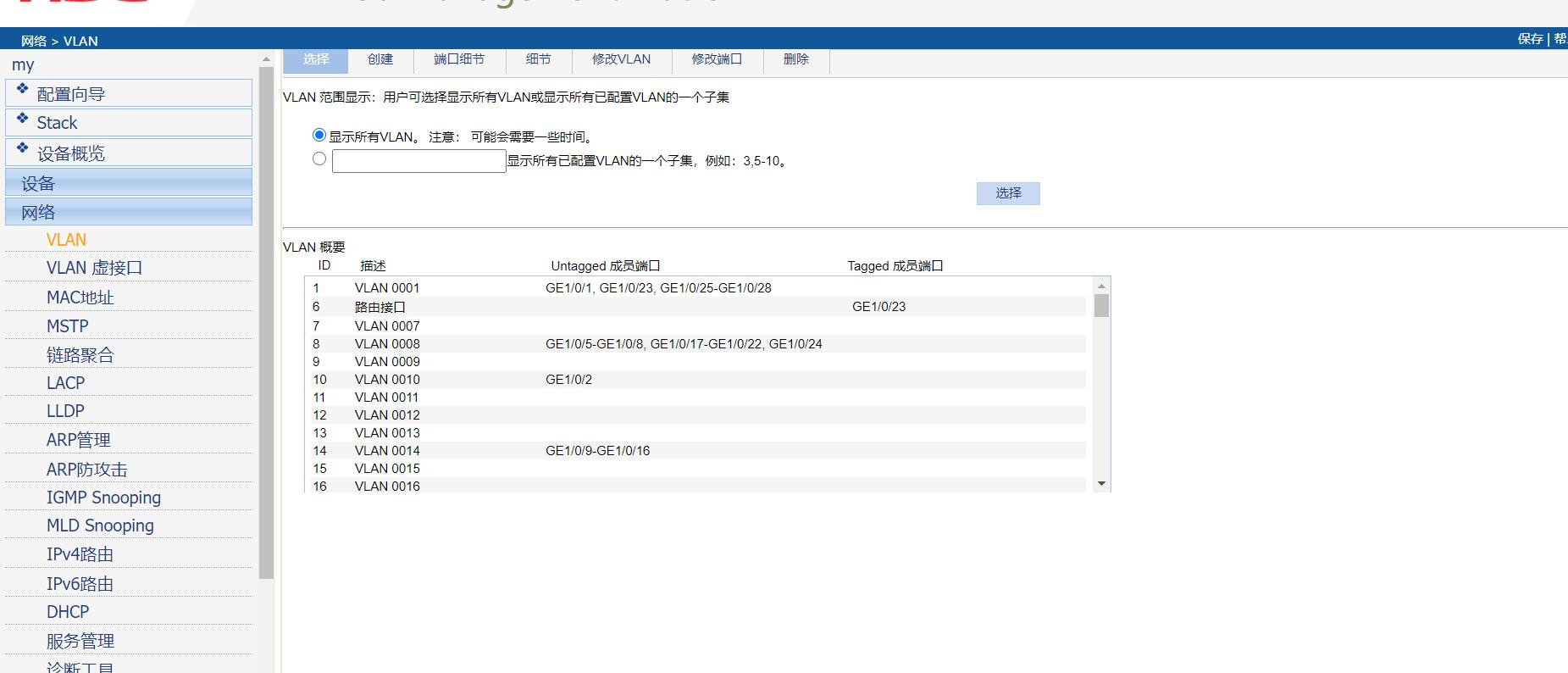Click the VLAN list scroll-down arrow
This screenshot has height=673, width=1568.
click(x=1101, y=484)
